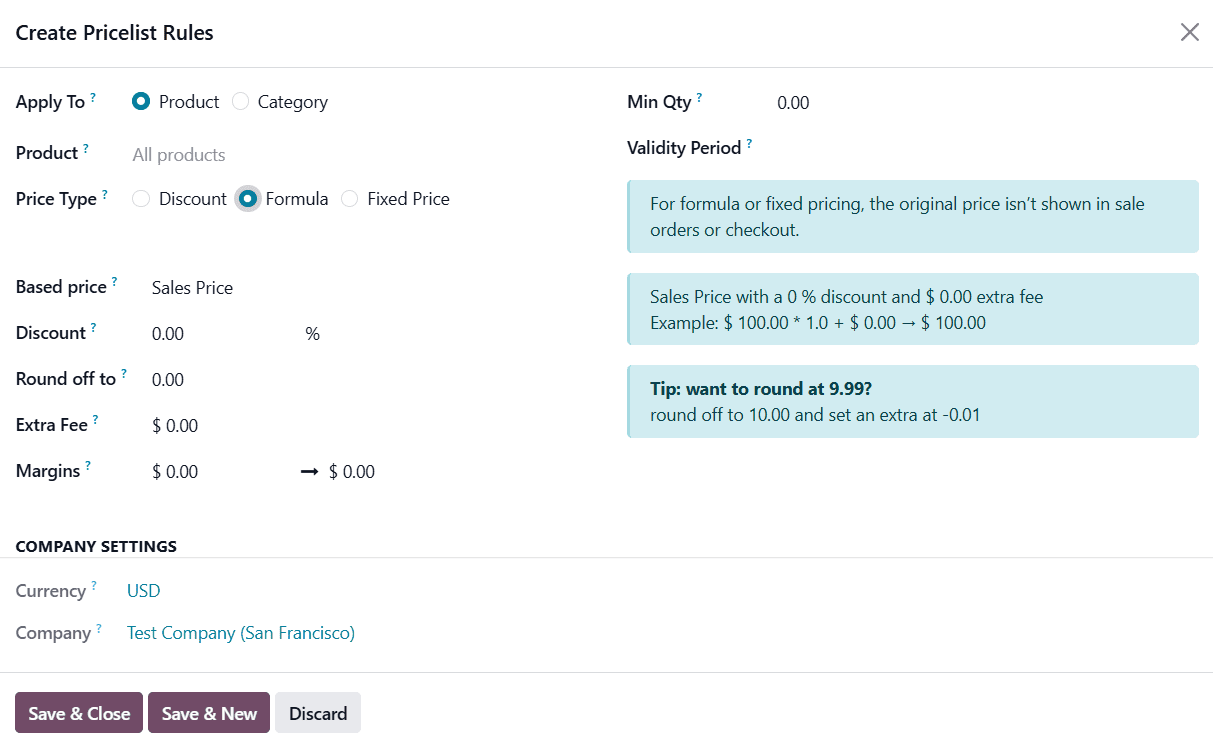This screenshot has width=1213, height=746.
Task: Open Test Company (San Francisco) record
Action: click(x=240, y=632)
